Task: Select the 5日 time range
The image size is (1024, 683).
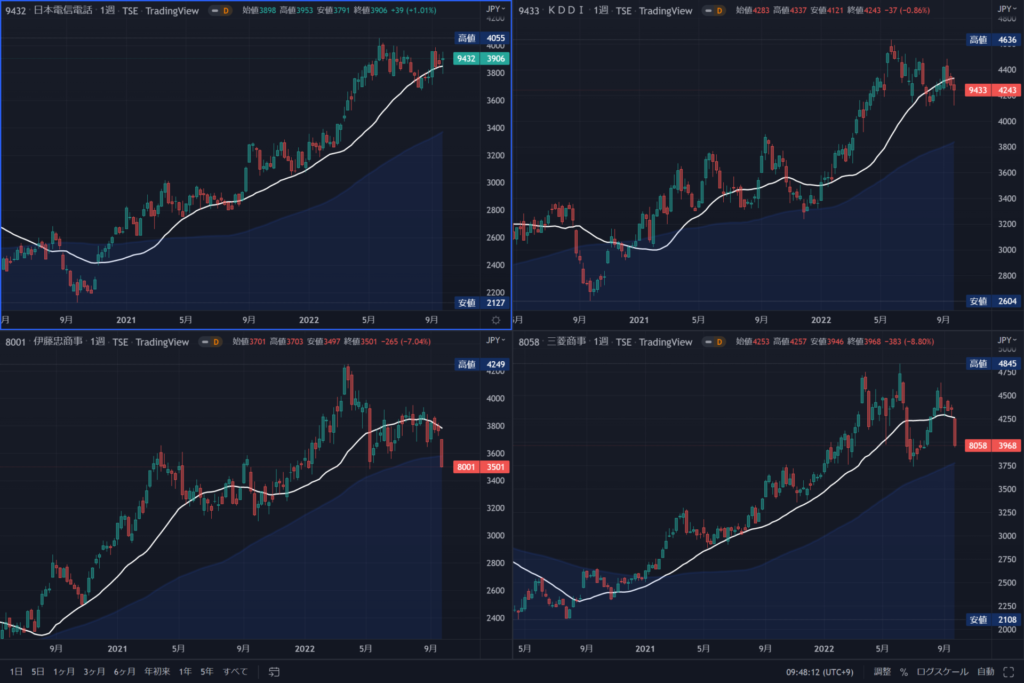Action: pyautogui.click(x=38, y=672)
